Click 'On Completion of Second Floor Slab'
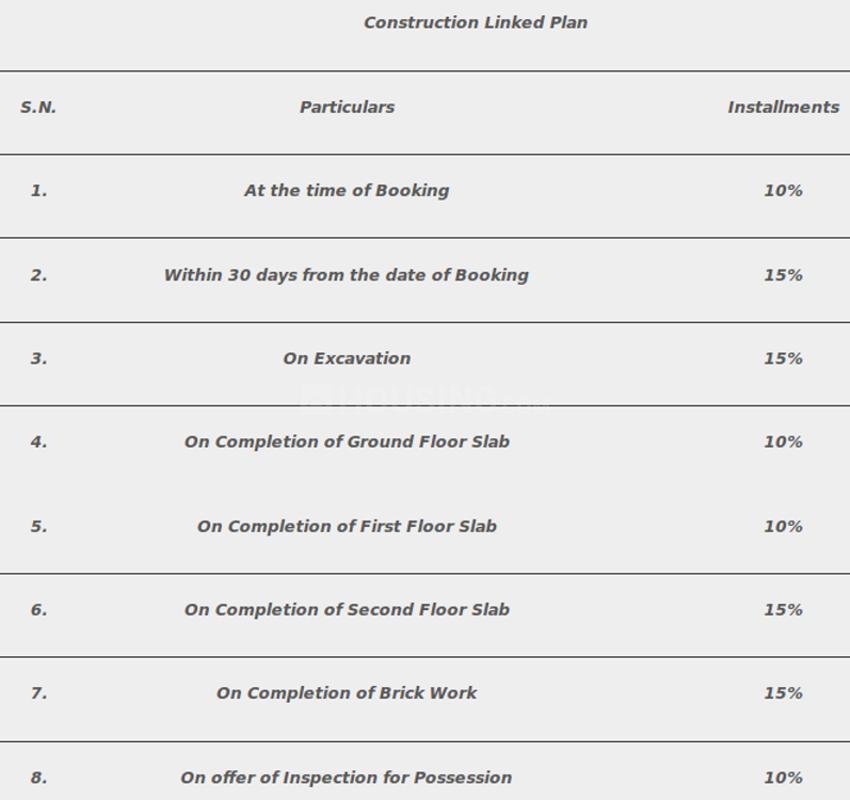Screen dimensions: 850x800 [347, 610]
